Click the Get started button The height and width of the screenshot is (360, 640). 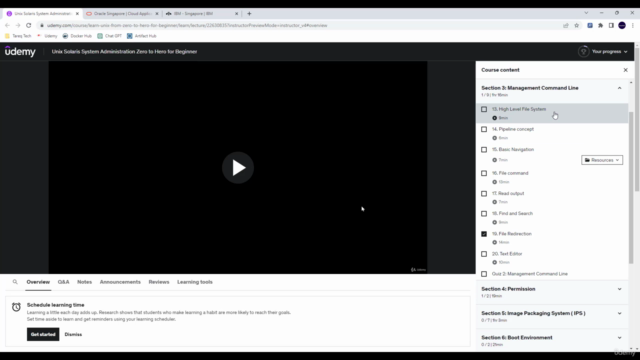click(x=43, y=334)
